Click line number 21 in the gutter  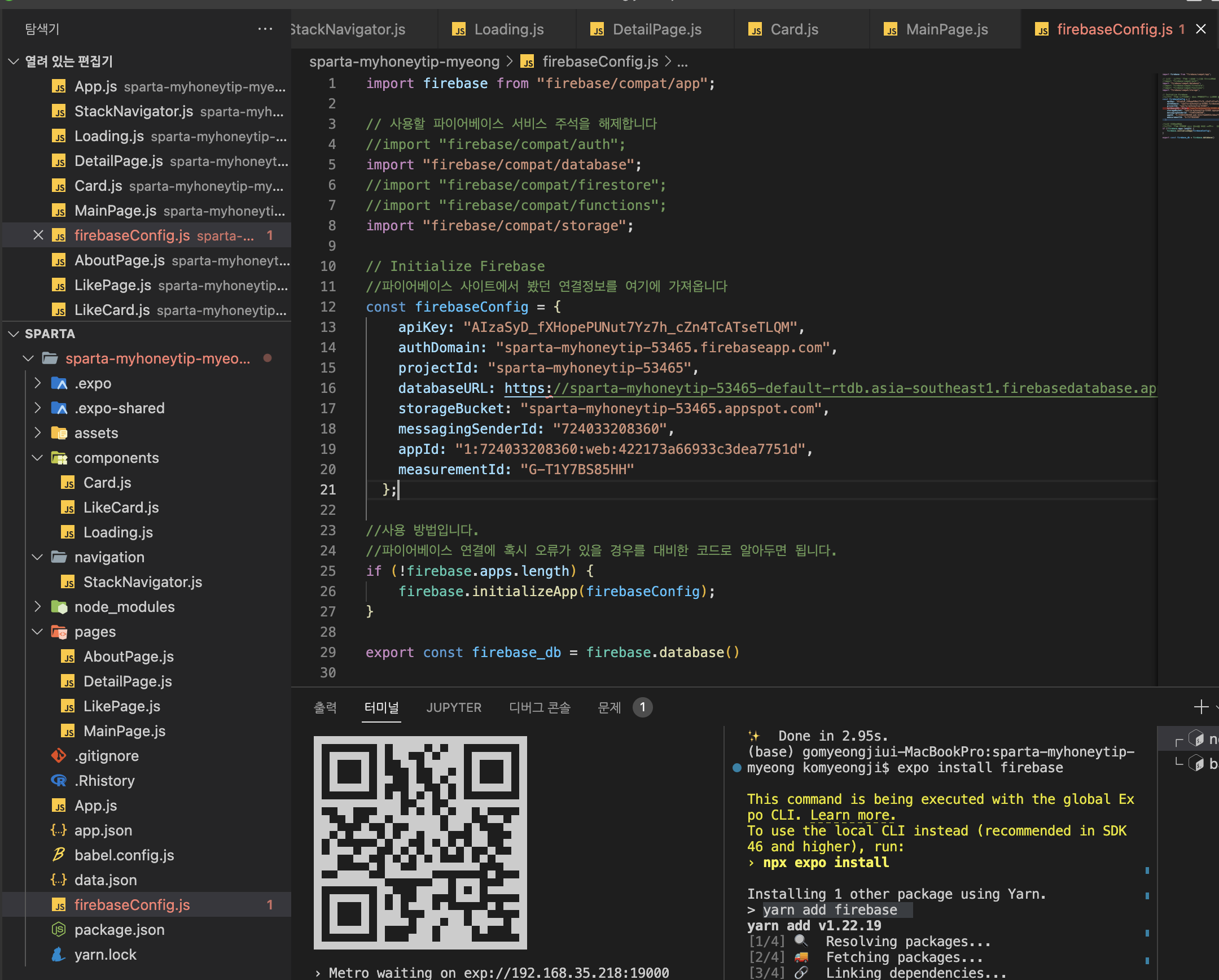328,489
